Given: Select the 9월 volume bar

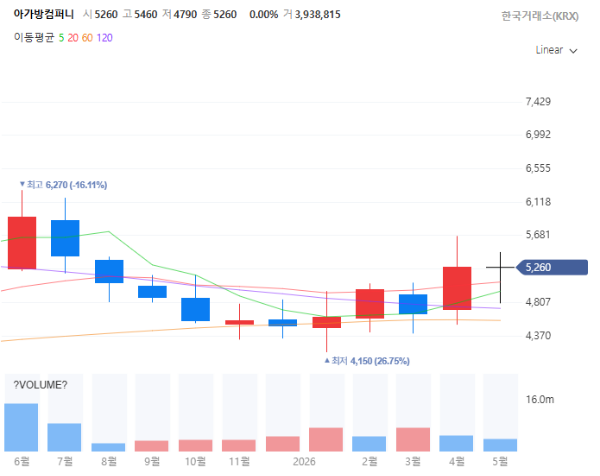Looking at the screenshot, I should (x=152, y=446).
